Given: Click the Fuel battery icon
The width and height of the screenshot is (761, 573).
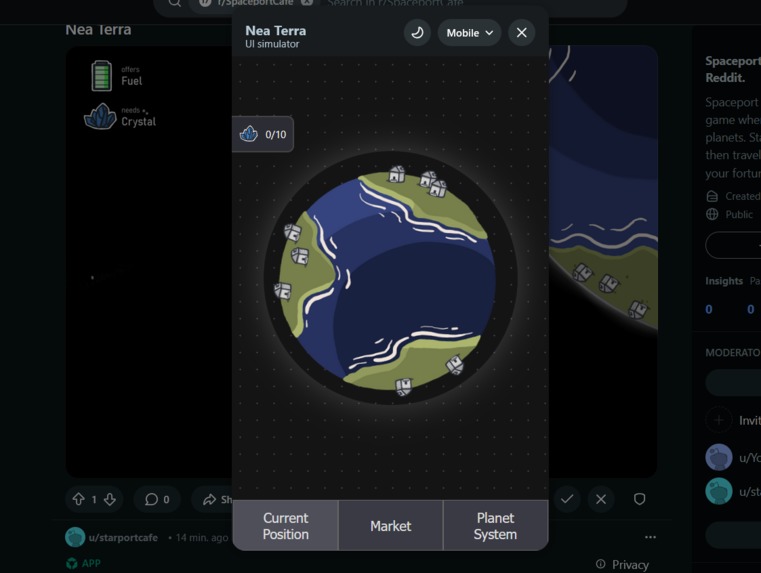Looking at the screenshot, I should pos(101,76).
